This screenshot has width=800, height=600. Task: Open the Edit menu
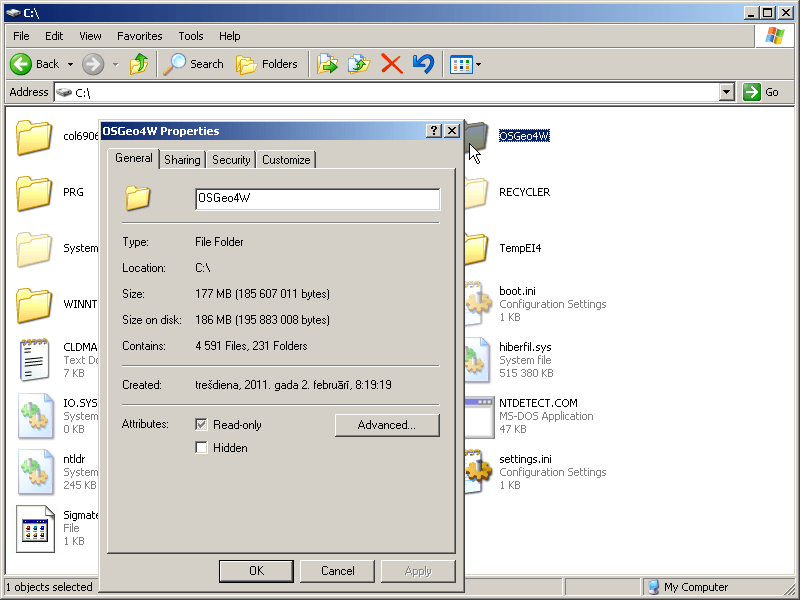(54, 36)
